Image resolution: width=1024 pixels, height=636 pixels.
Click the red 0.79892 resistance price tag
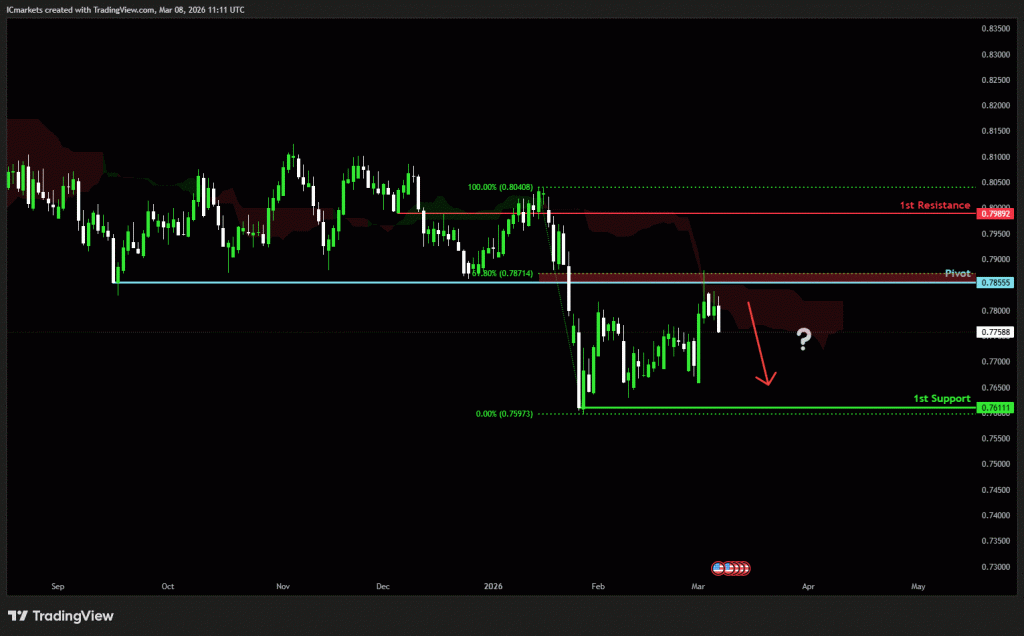(997, 214)
